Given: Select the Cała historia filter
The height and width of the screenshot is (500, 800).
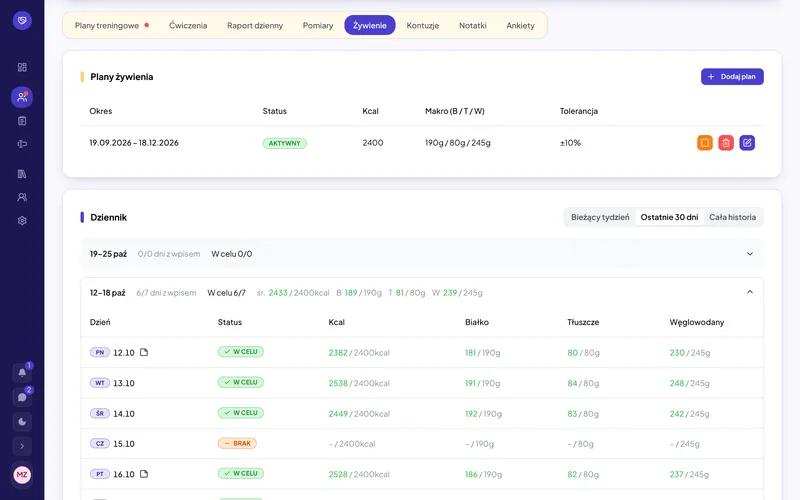Looking at the screenshot, I should pyautogui.click(x=732, y=217).
